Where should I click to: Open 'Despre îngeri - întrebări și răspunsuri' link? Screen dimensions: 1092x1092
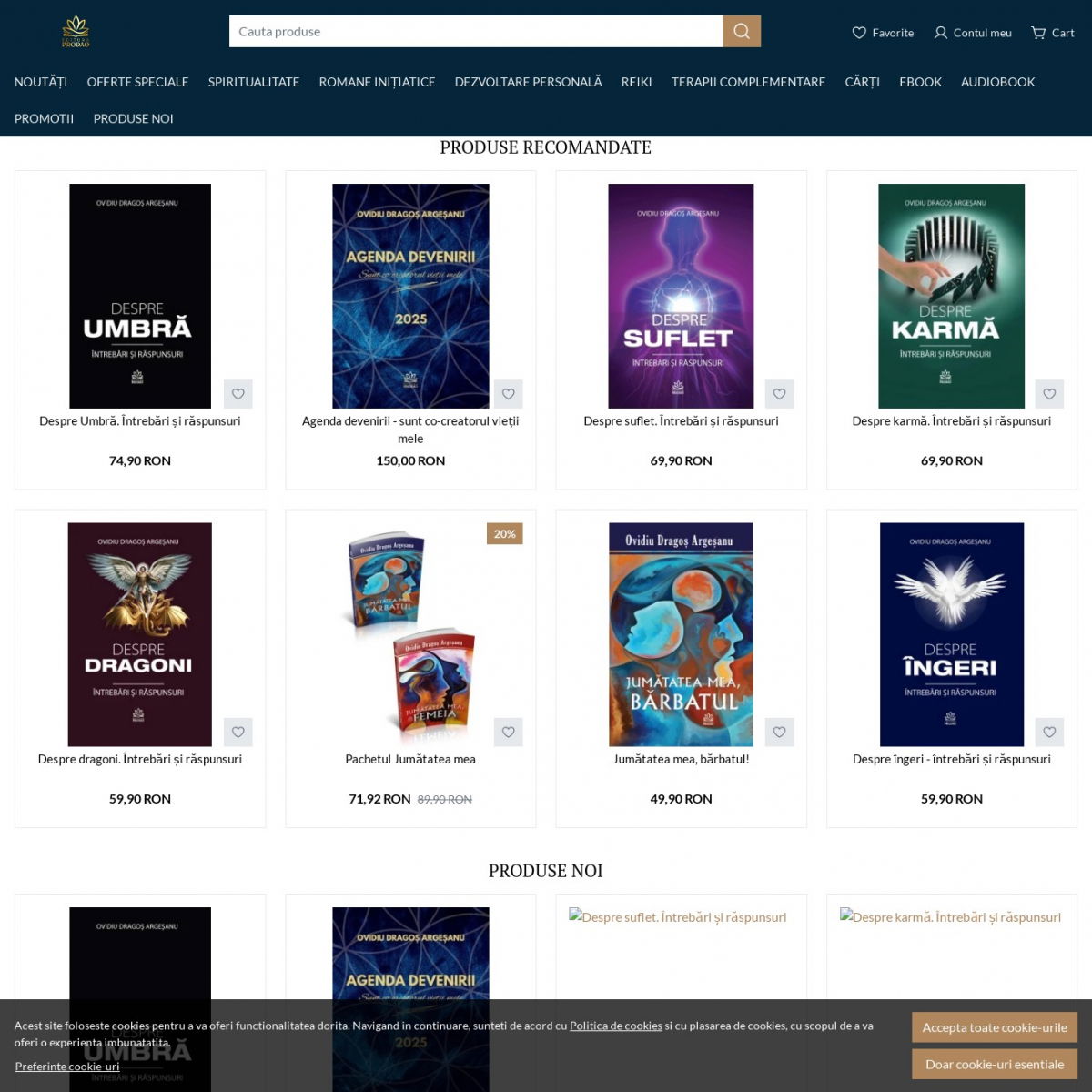click(x=952, y=759)
